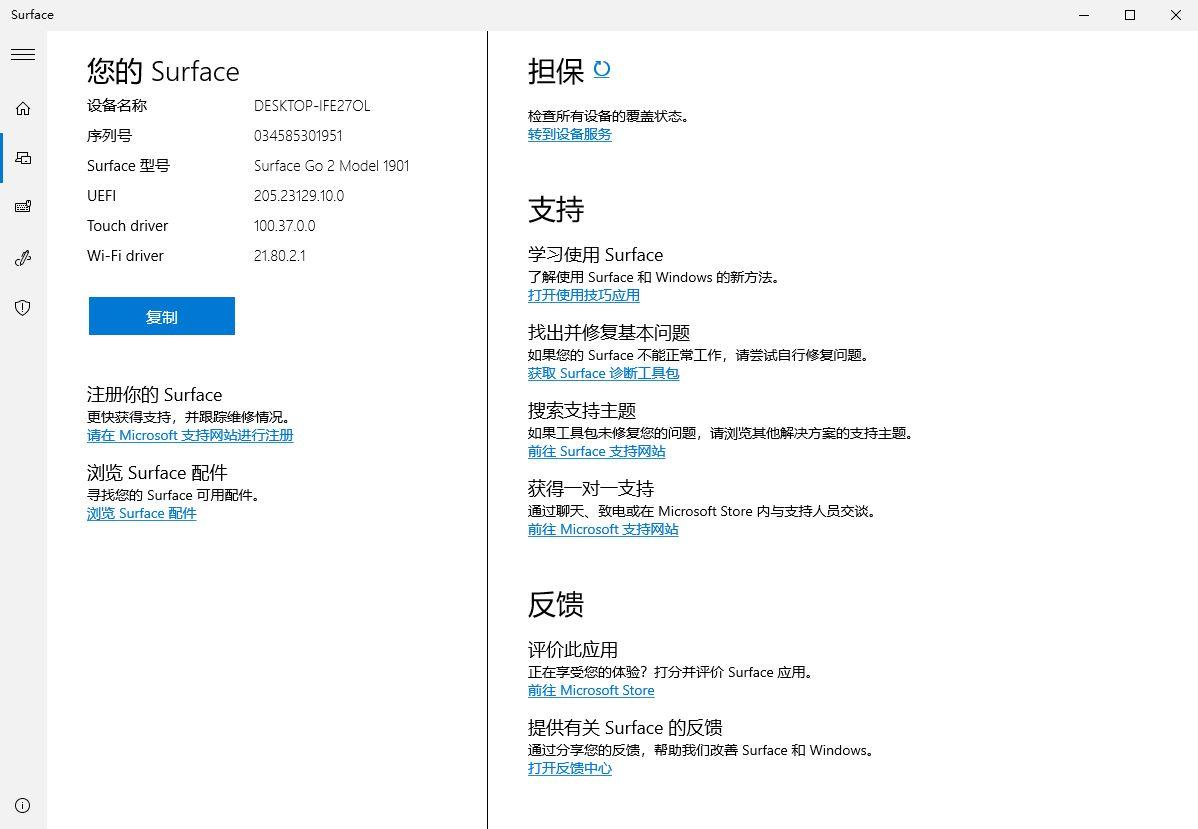
Task: Open the warranty shield sidebar icon
Action: 23,307
